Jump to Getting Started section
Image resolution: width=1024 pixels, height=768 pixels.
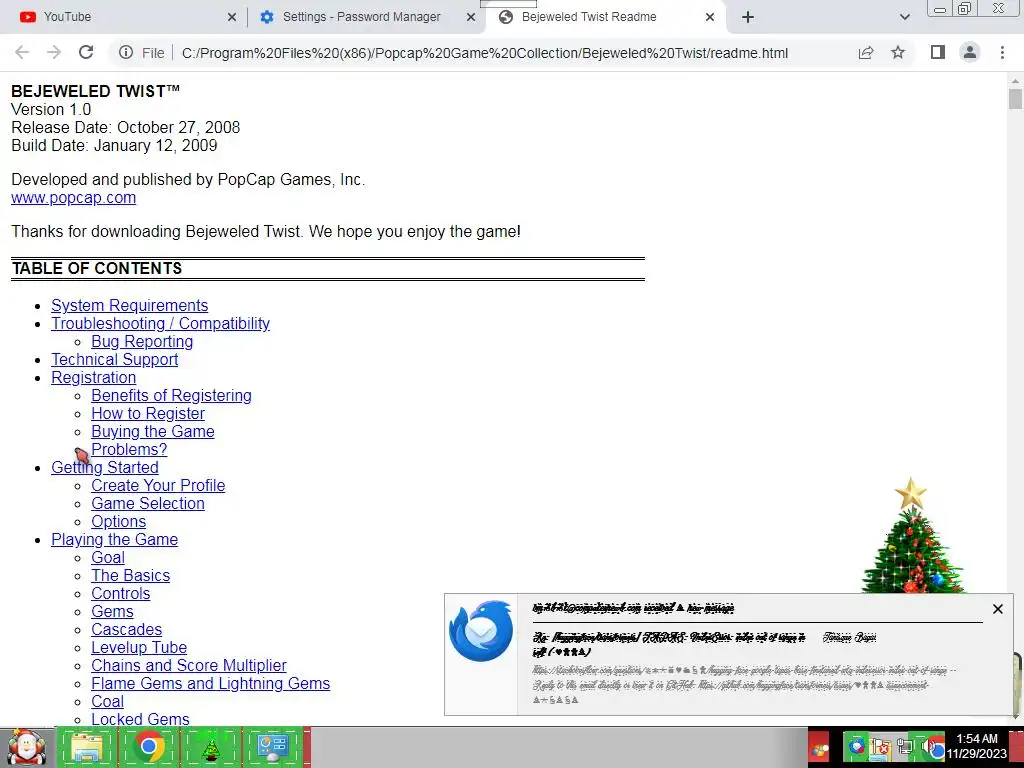[x=104, y=468]
